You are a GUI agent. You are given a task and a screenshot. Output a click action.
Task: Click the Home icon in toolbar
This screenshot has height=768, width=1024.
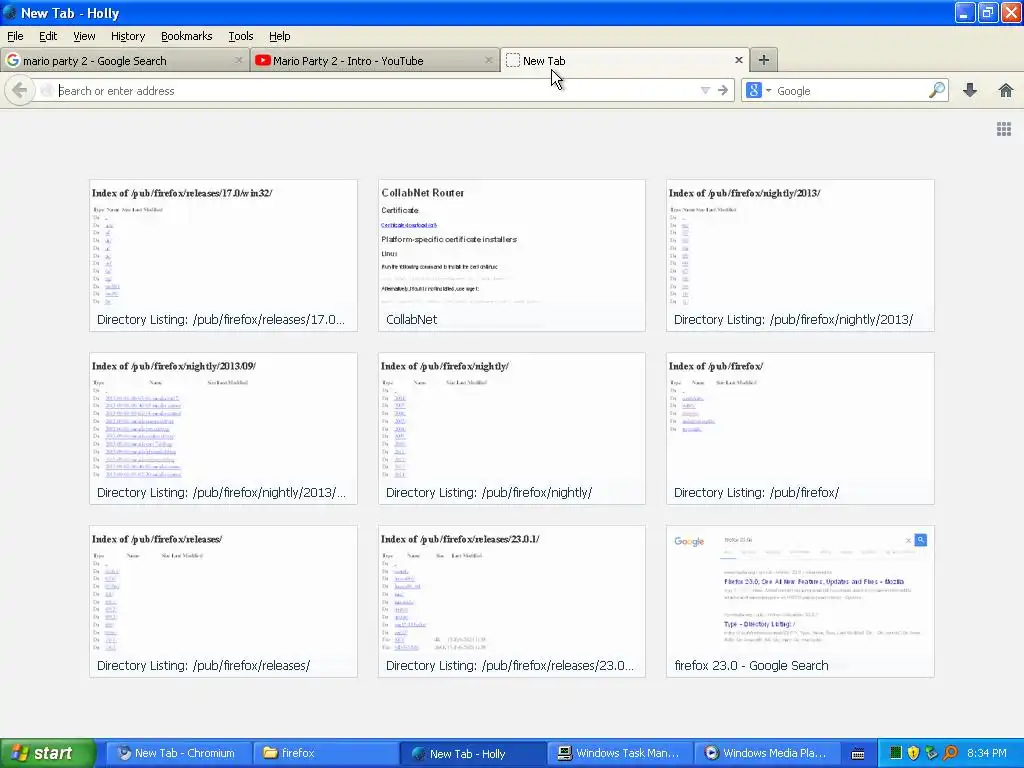(x=1006, y=90)
